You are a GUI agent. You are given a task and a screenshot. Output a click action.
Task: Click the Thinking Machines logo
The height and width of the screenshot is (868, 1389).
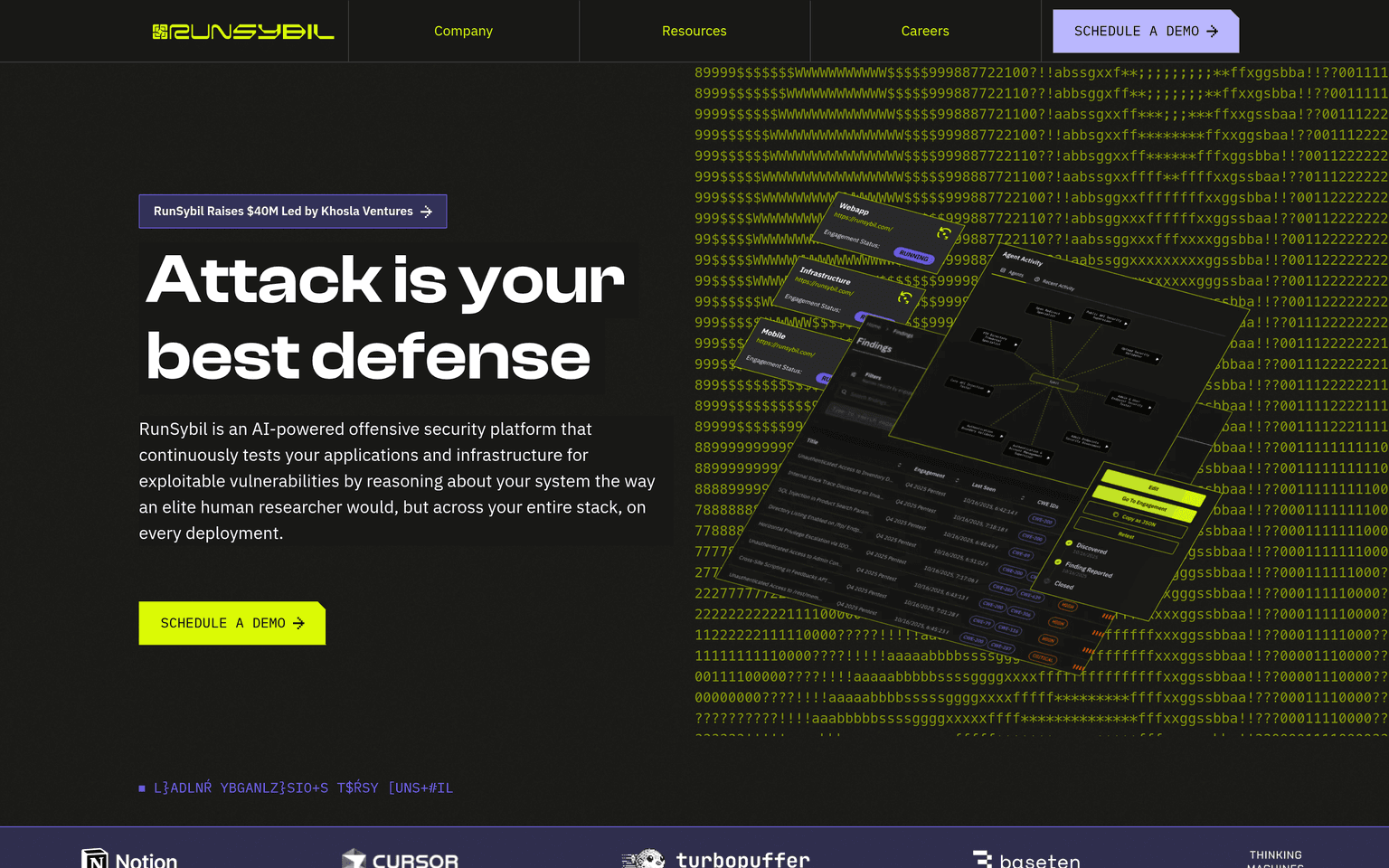coord(1275,859)
